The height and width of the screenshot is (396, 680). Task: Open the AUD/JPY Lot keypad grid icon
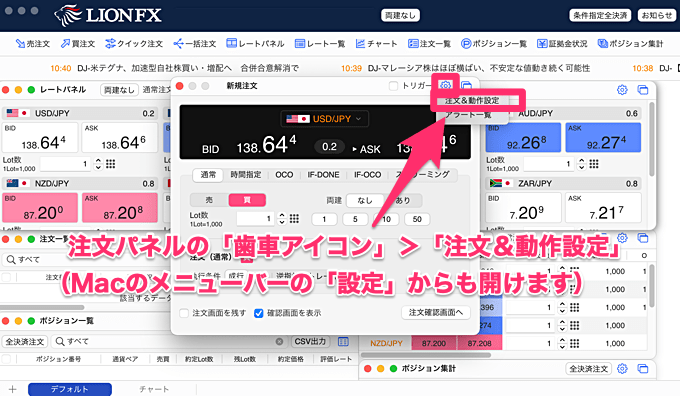[594, 164]
